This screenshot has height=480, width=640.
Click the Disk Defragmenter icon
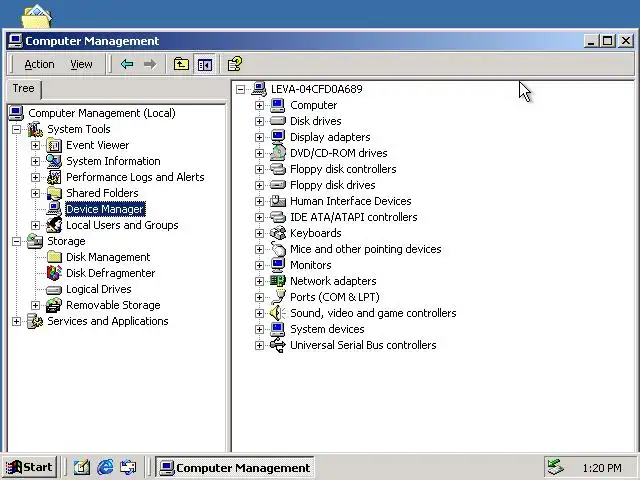[54, 273]
